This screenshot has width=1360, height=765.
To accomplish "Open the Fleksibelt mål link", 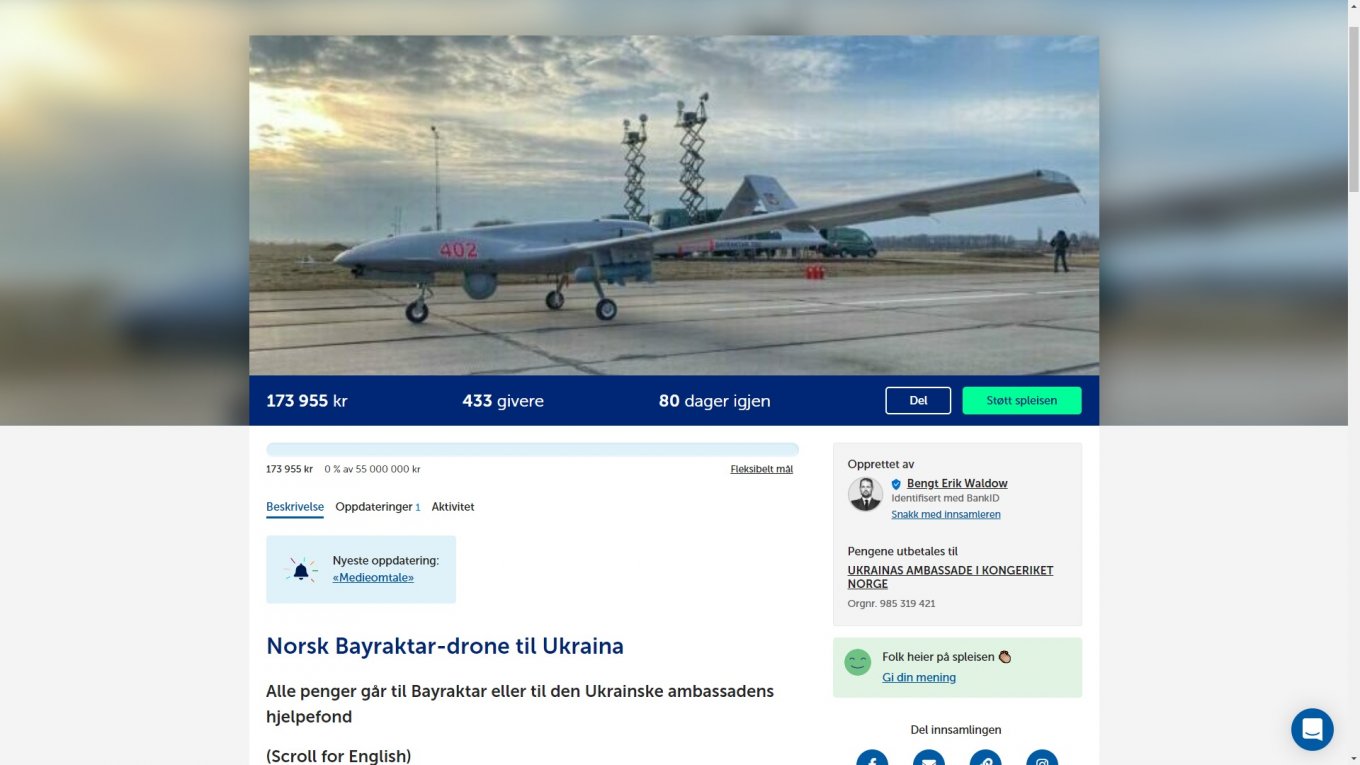I will click(x=762, y=469).
